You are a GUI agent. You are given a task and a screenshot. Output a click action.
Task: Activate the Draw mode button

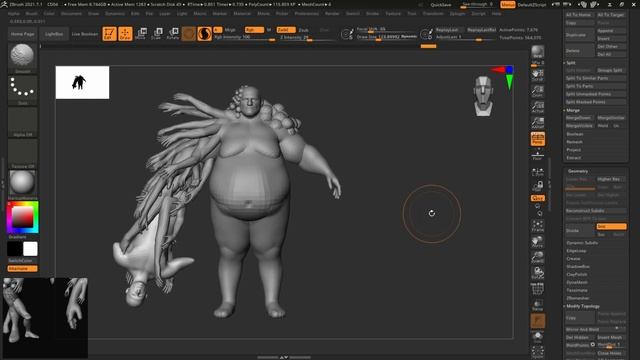click(x=125, y=33)
